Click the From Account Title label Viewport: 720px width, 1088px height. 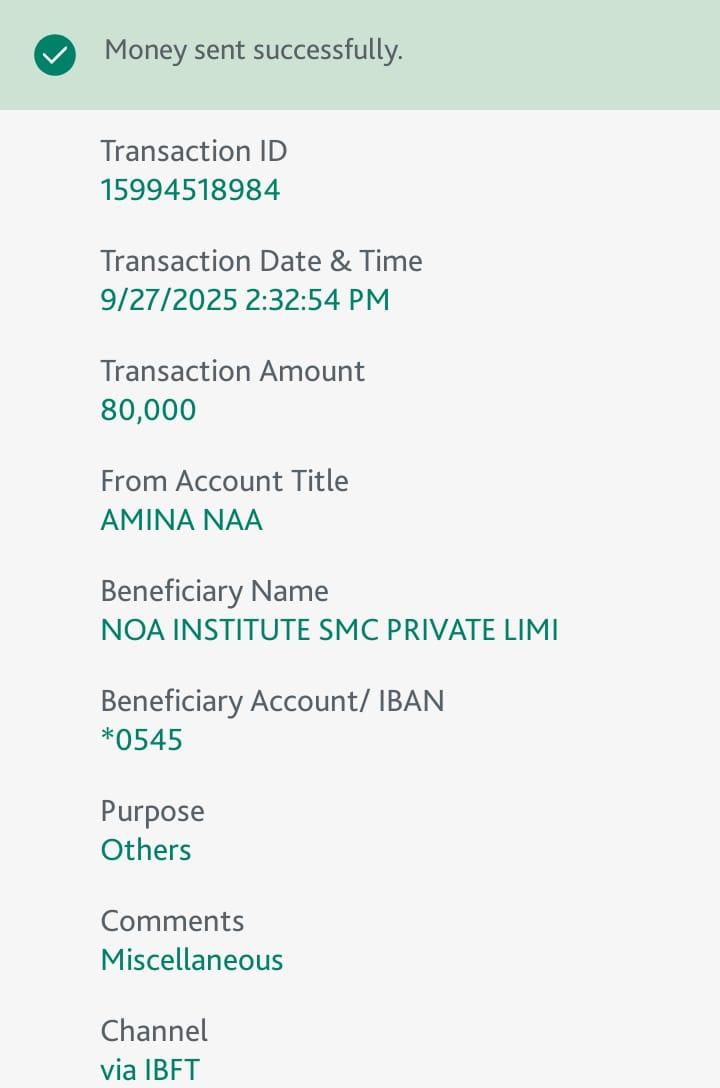pyautogui.click(x=224, y=481)
